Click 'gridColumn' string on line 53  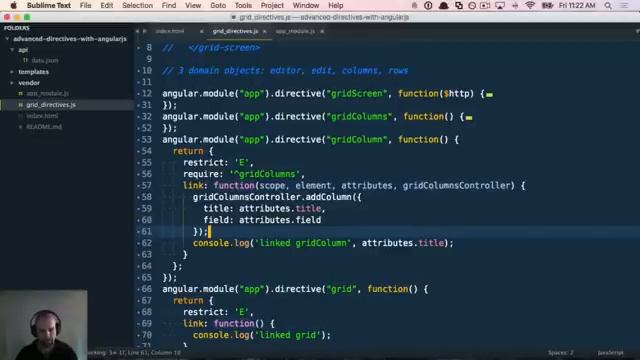pos(357,140)
